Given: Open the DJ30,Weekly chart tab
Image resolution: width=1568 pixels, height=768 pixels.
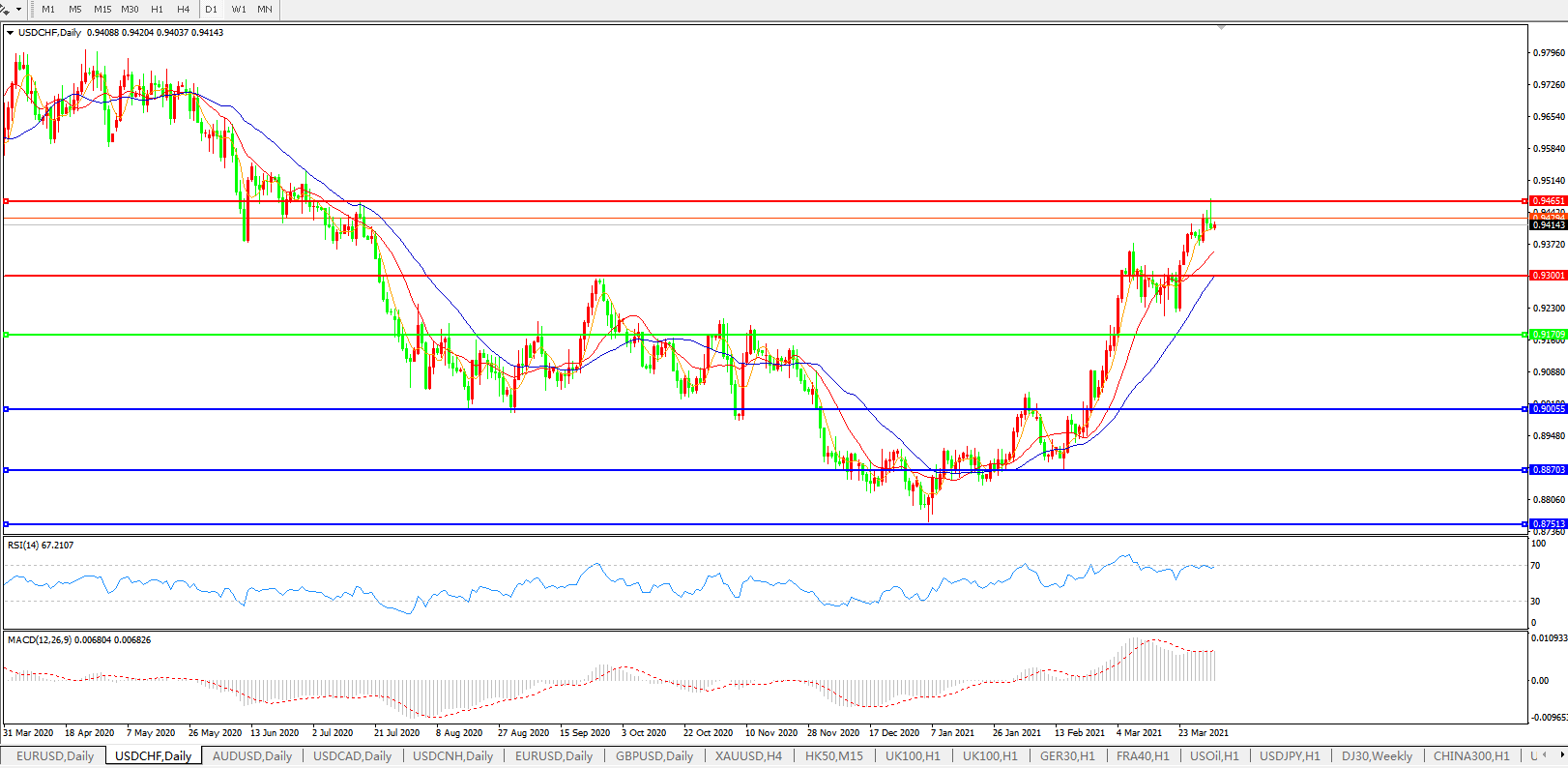Looking at the screenshot, I should (x=1377, y=756).
